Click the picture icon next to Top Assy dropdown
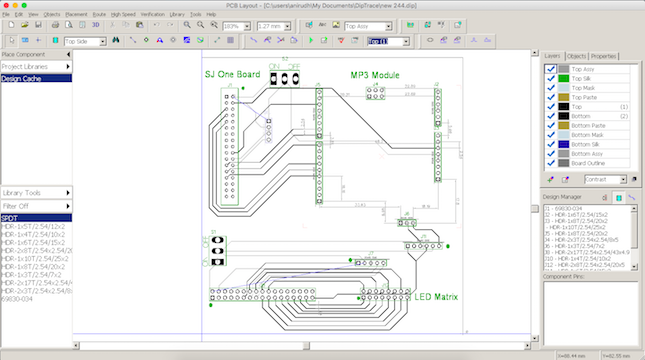 336,26
